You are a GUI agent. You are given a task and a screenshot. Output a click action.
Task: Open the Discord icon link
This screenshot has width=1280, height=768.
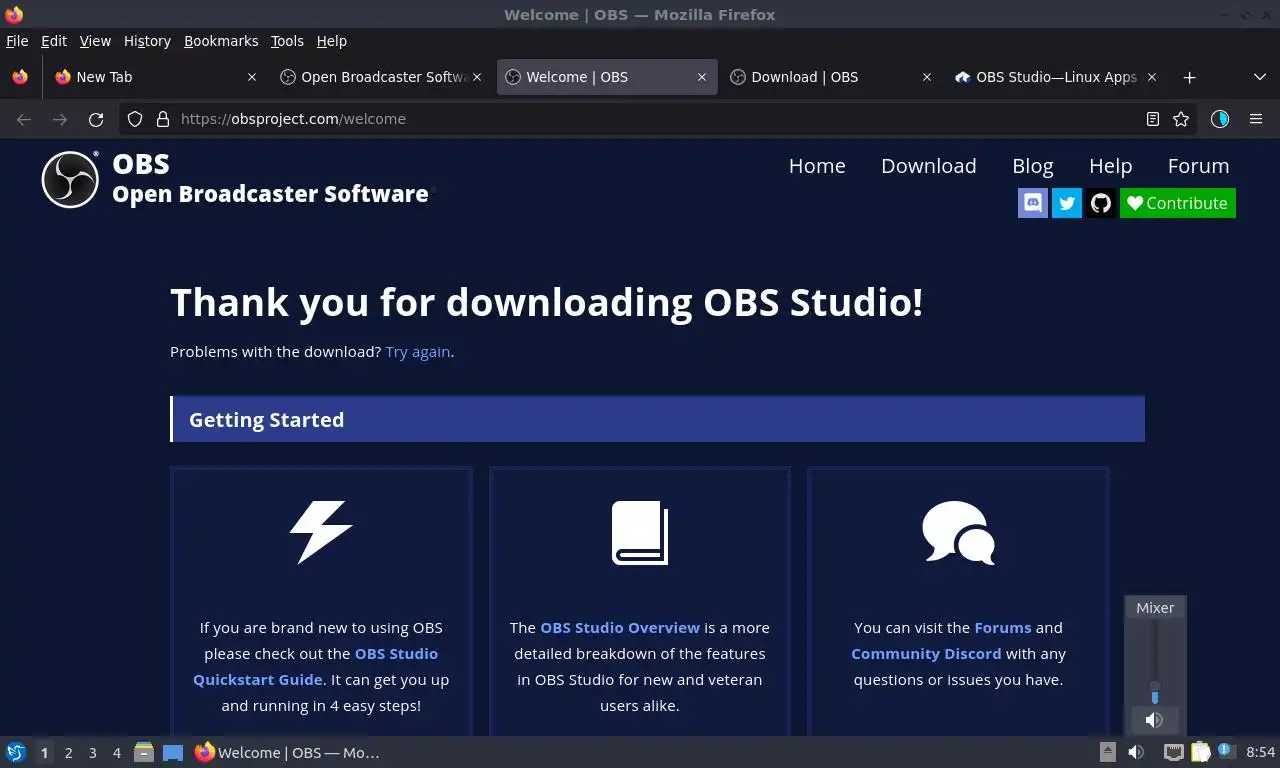pyautogui.click(x=1033, y=203)
